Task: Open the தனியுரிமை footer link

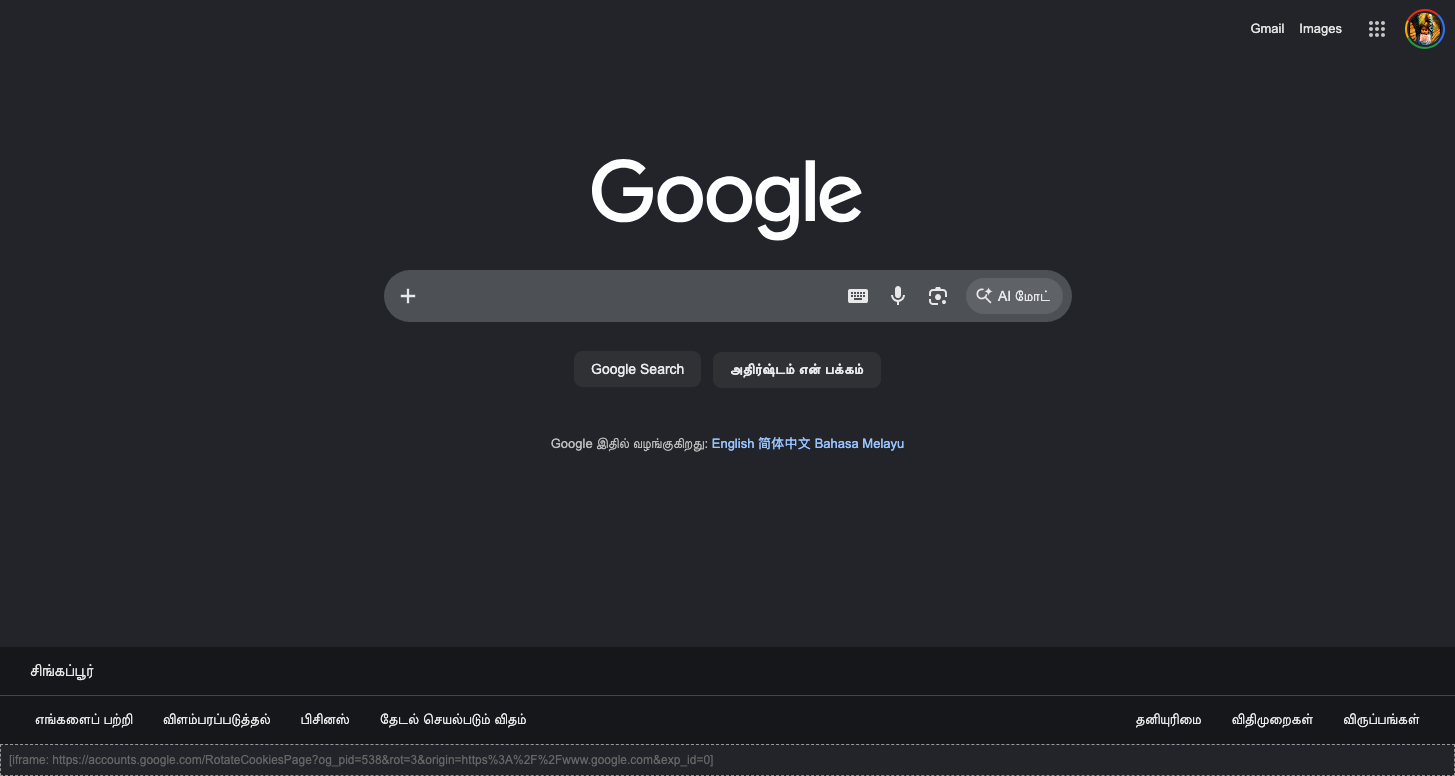Action: [x=1168, y=720]
